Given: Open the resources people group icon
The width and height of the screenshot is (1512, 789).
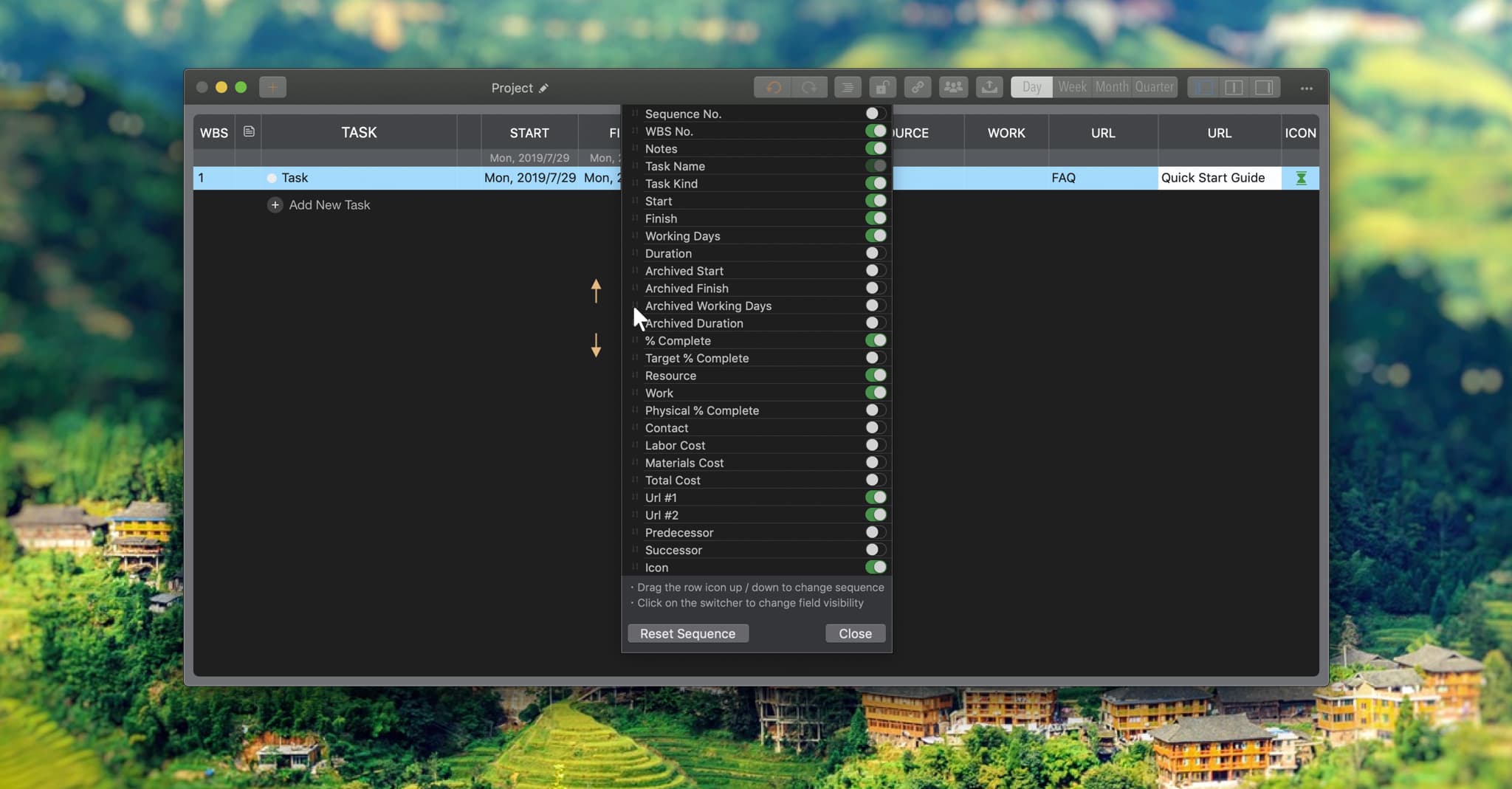Looking at the screenshot, I should pyautogui.click(x=953, y=87).
